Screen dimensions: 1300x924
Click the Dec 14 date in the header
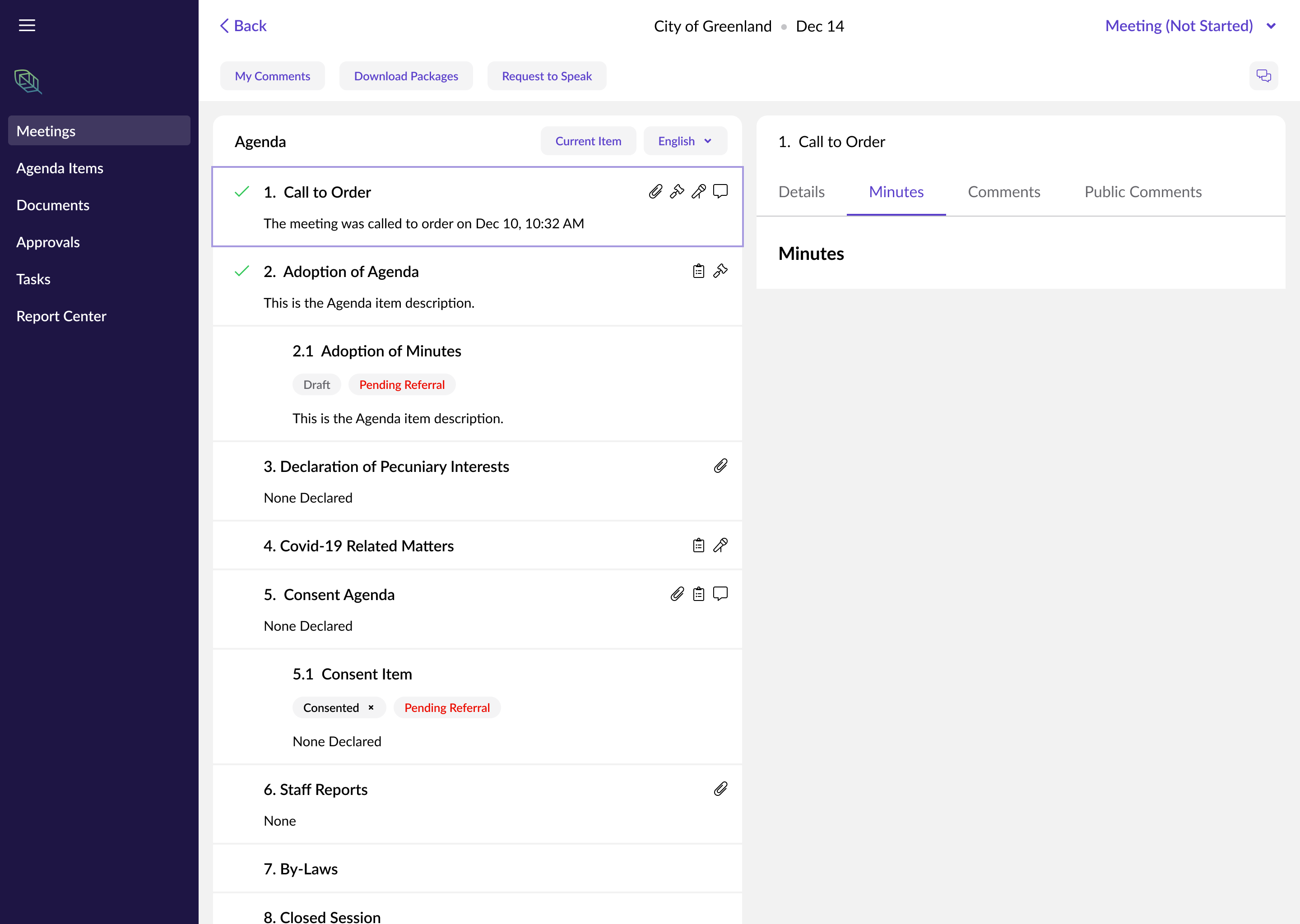820,26
